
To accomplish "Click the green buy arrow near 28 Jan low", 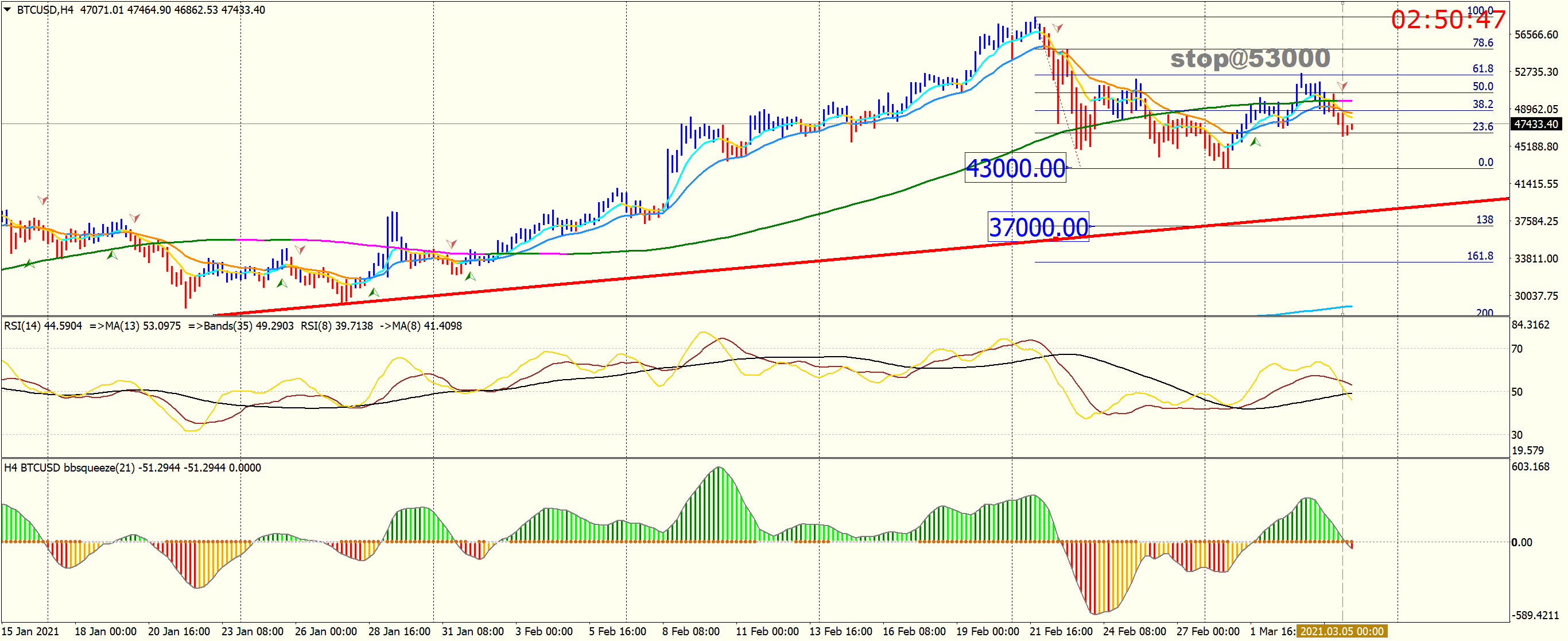I will pyautogui.click(x=374, y=292).
